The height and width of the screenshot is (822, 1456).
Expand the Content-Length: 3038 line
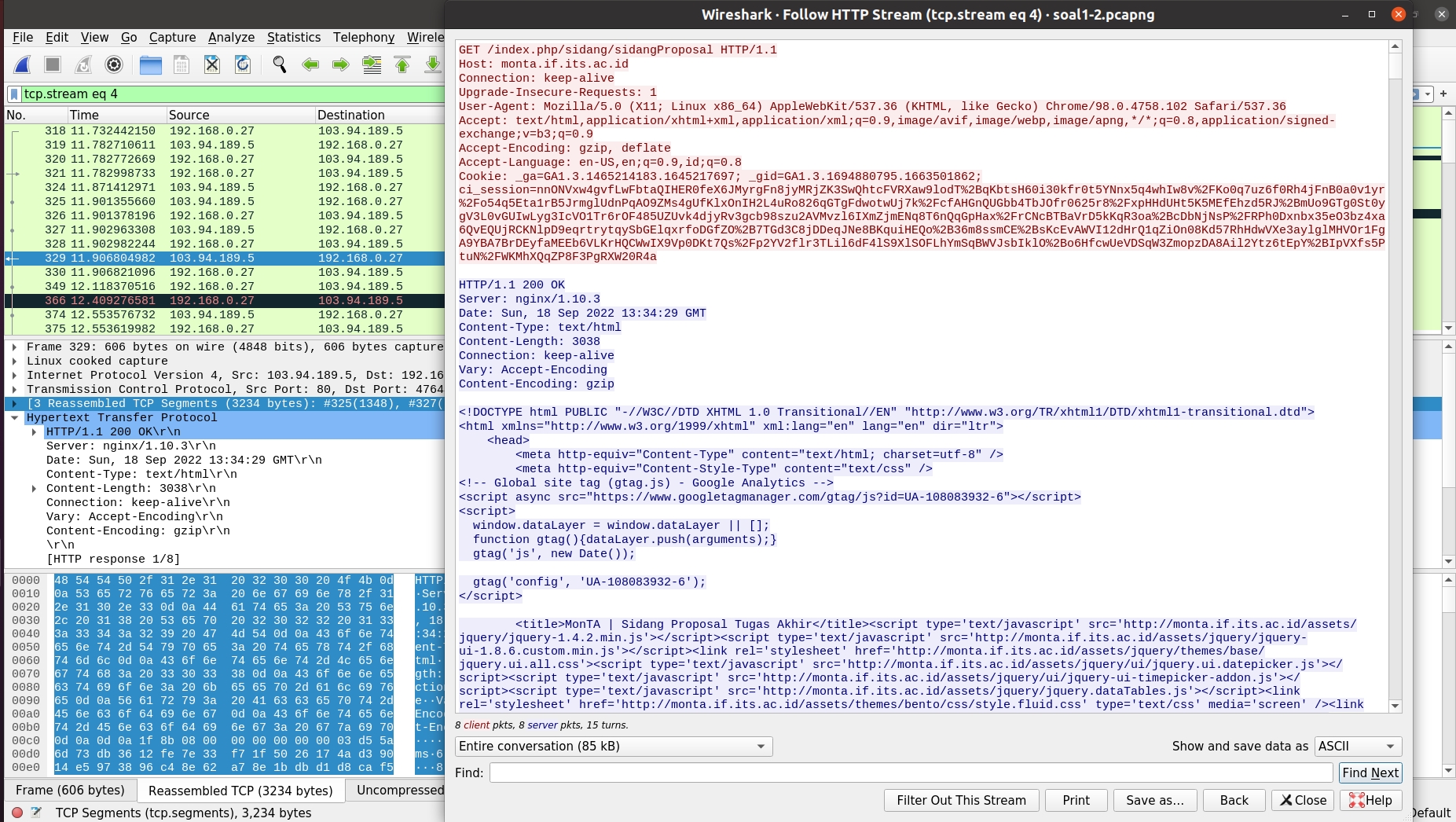click(x=34, y=488)
